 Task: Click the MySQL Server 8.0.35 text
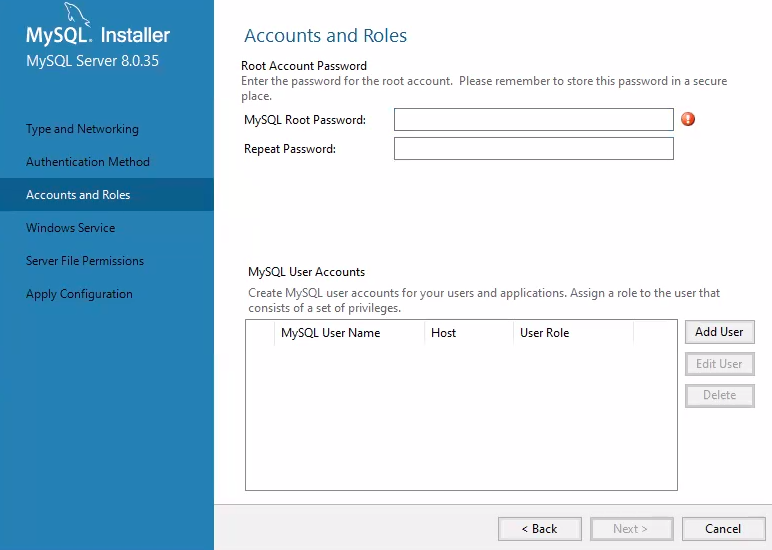click(93, 61)
